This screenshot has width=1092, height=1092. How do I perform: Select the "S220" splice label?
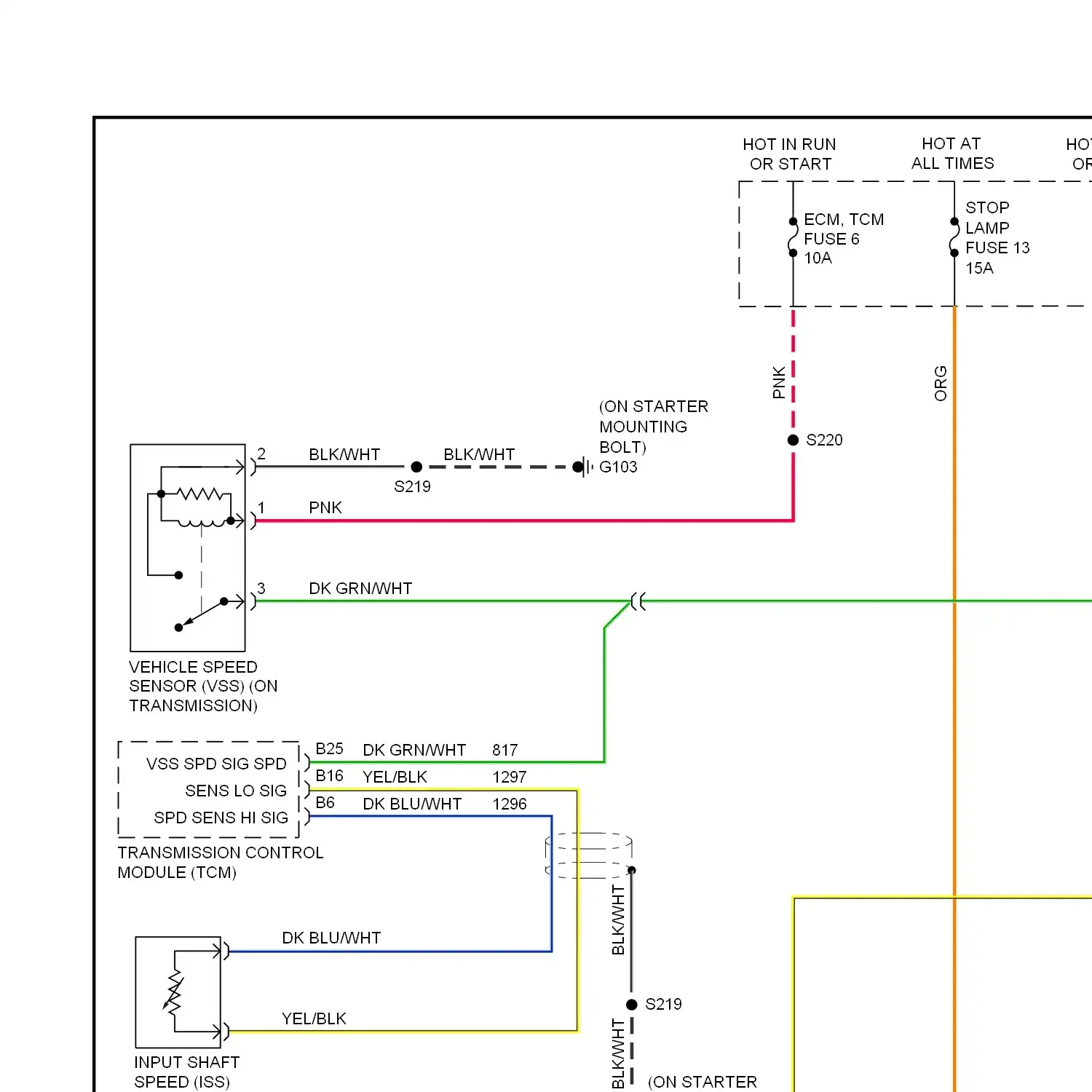pyautogui.click(x=824, y=440)
